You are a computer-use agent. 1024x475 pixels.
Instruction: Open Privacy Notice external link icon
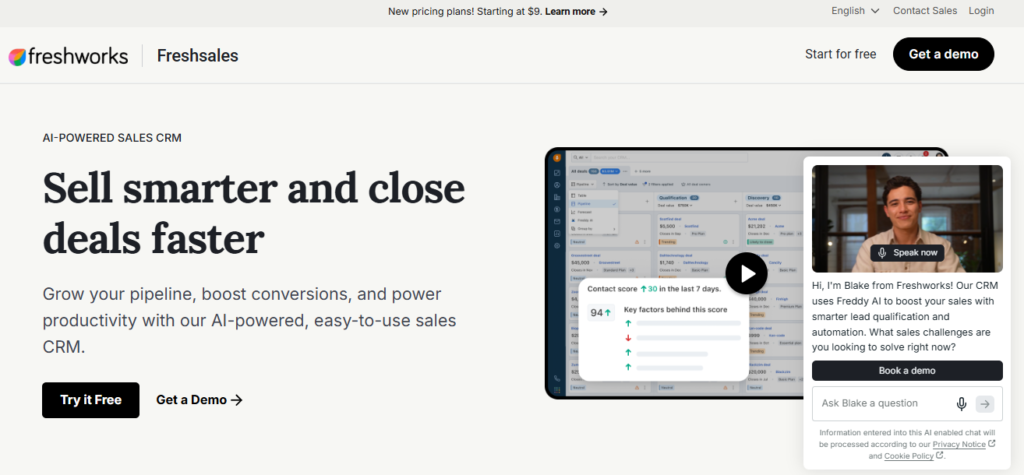[x=992, y=444]
